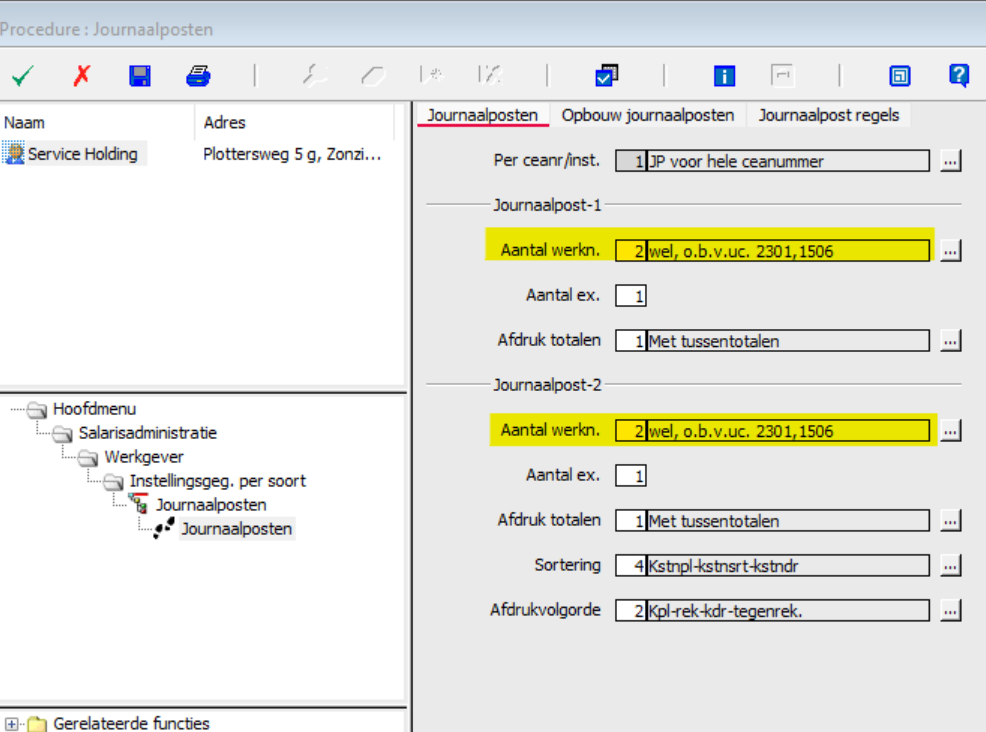
Task: Select Gerelateerde functies tree item
Action: 131,724
